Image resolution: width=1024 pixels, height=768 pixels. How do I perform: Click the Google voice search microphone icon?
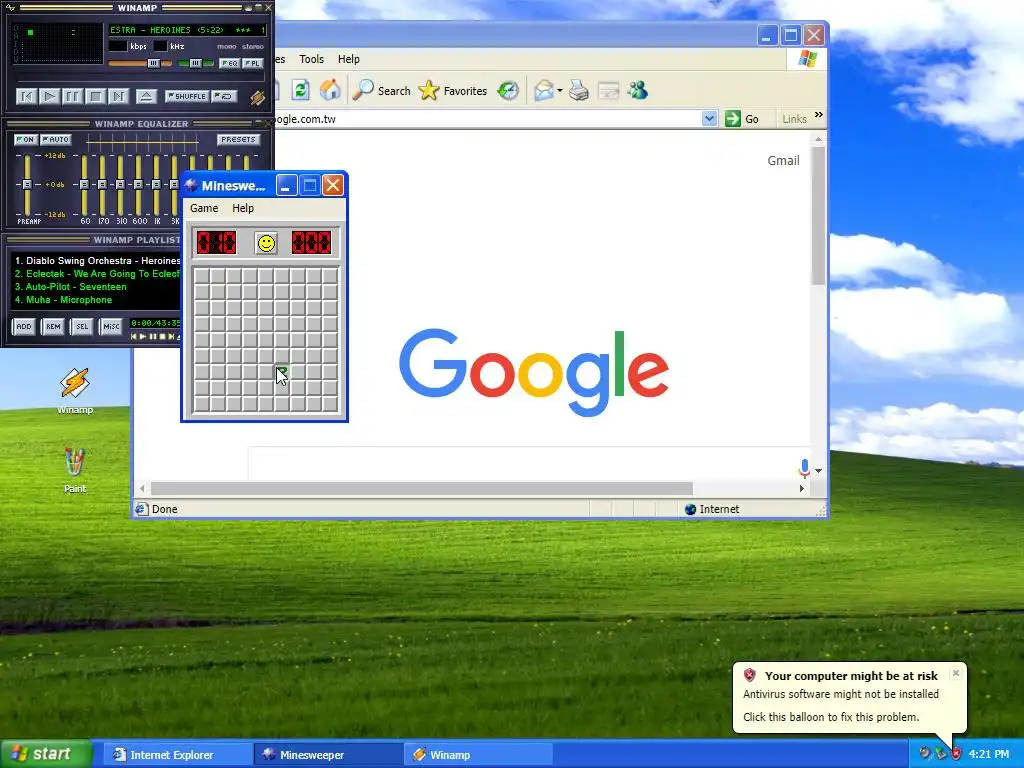[x=805, y=468]
